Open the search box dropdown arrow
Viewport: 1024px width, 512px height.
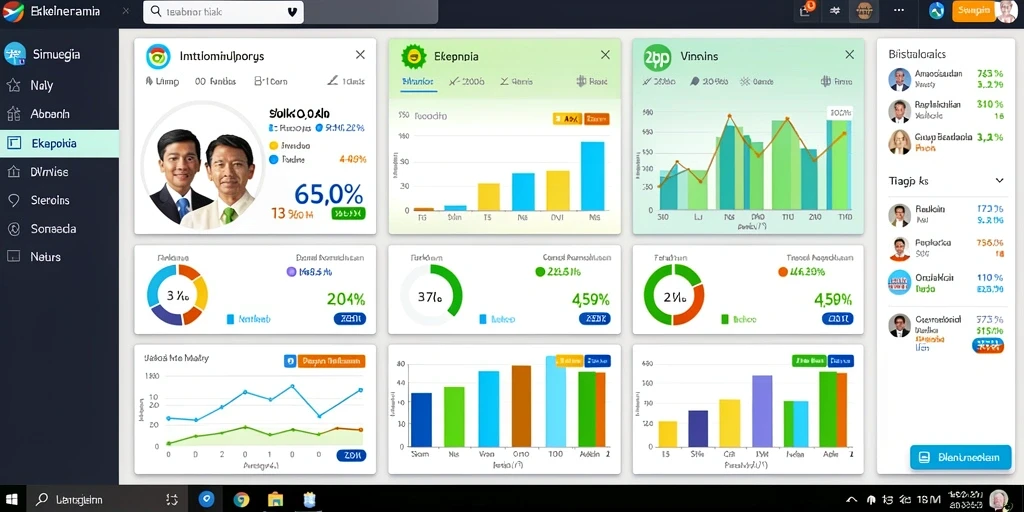tap(292, 11)
